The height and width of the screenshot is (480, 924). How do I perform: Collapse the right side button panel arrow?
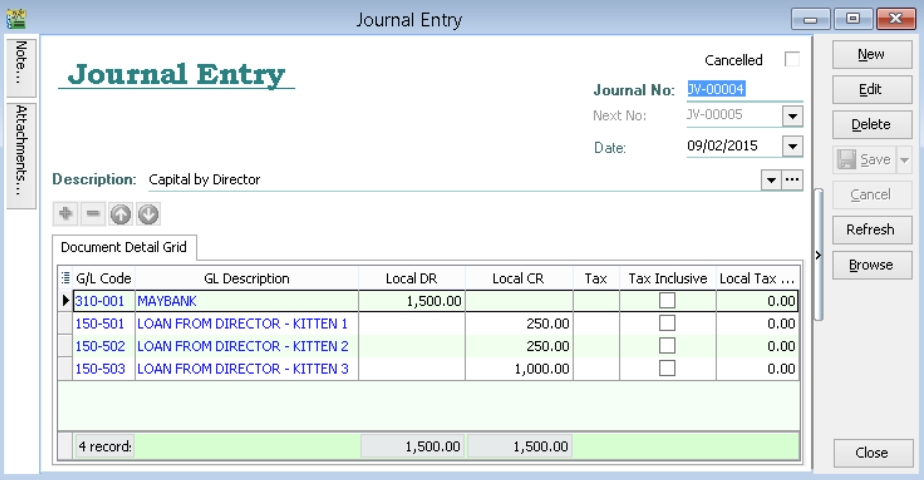[x=818, y=256]
